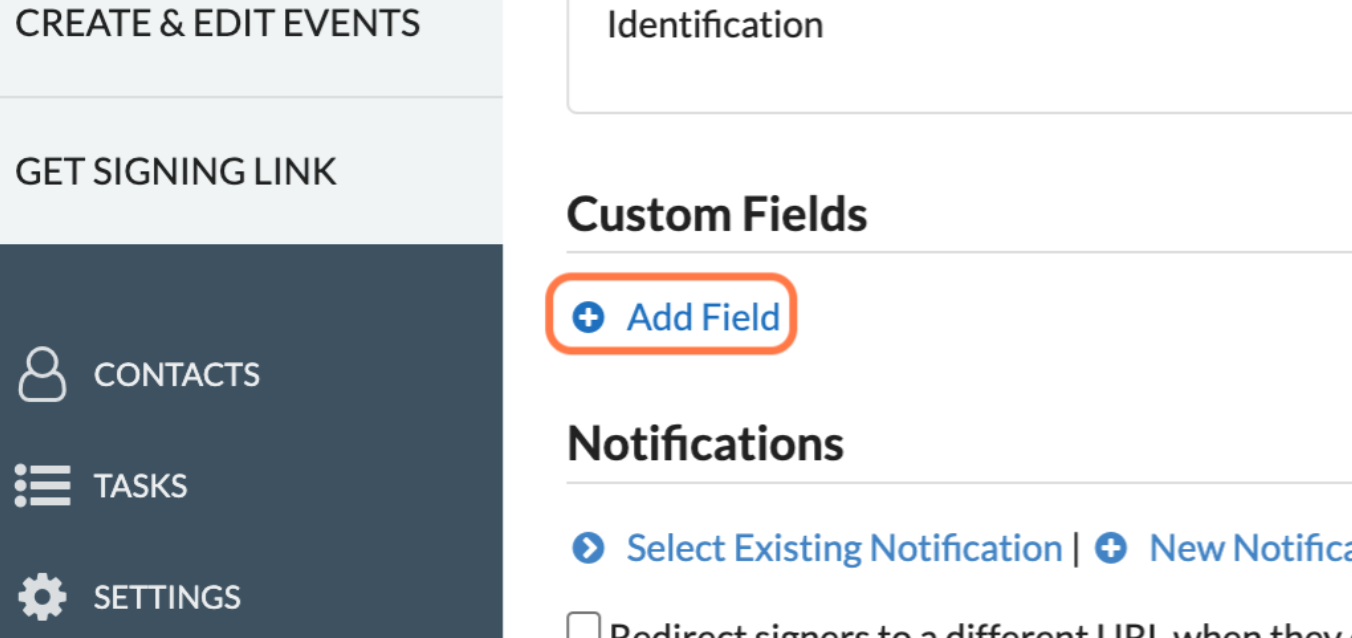This screenshot has height=638, width=1352.
Task: Click the Custom Fields heading
Action: [x=717, y=214]
